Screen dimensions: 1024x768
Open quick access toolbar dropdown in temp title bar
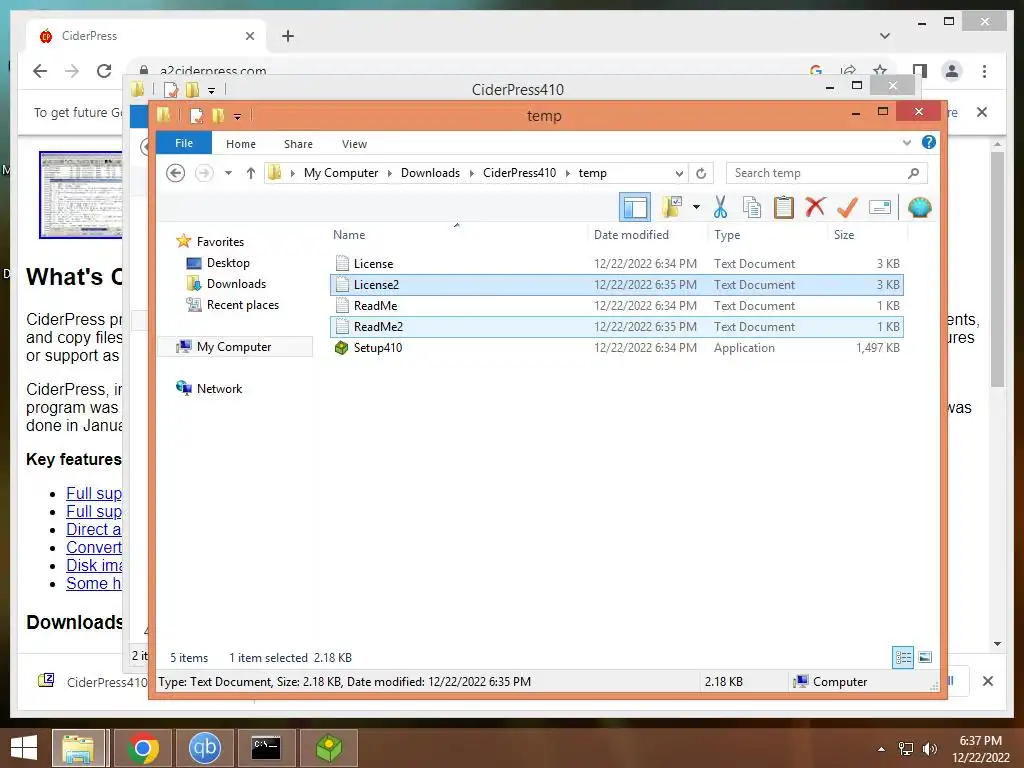tap(237, 116)
